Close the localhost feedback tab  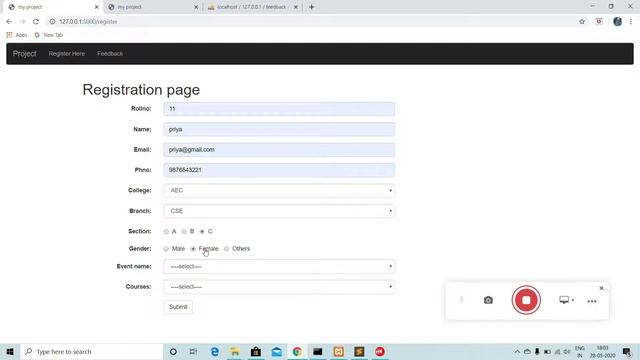[296, 7]
